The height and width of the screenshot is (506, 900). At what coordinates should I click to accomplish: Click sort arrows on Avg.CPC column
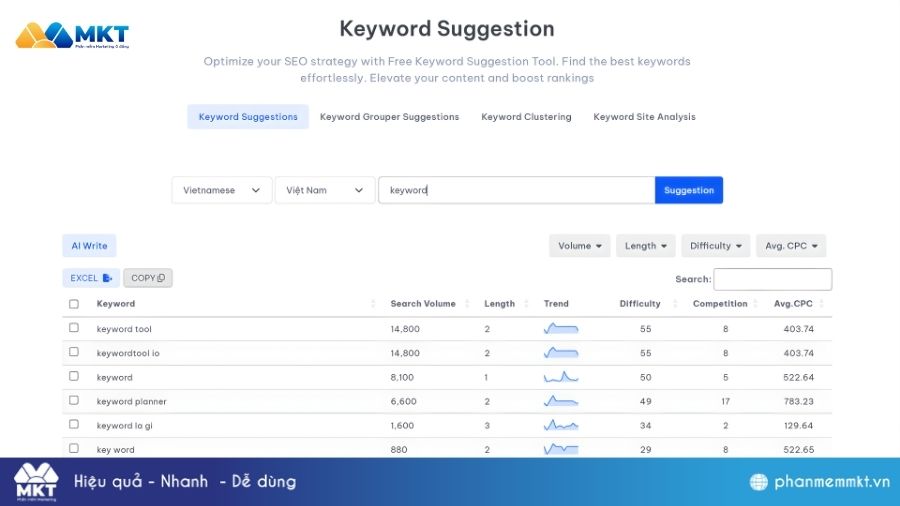point(821,304)
